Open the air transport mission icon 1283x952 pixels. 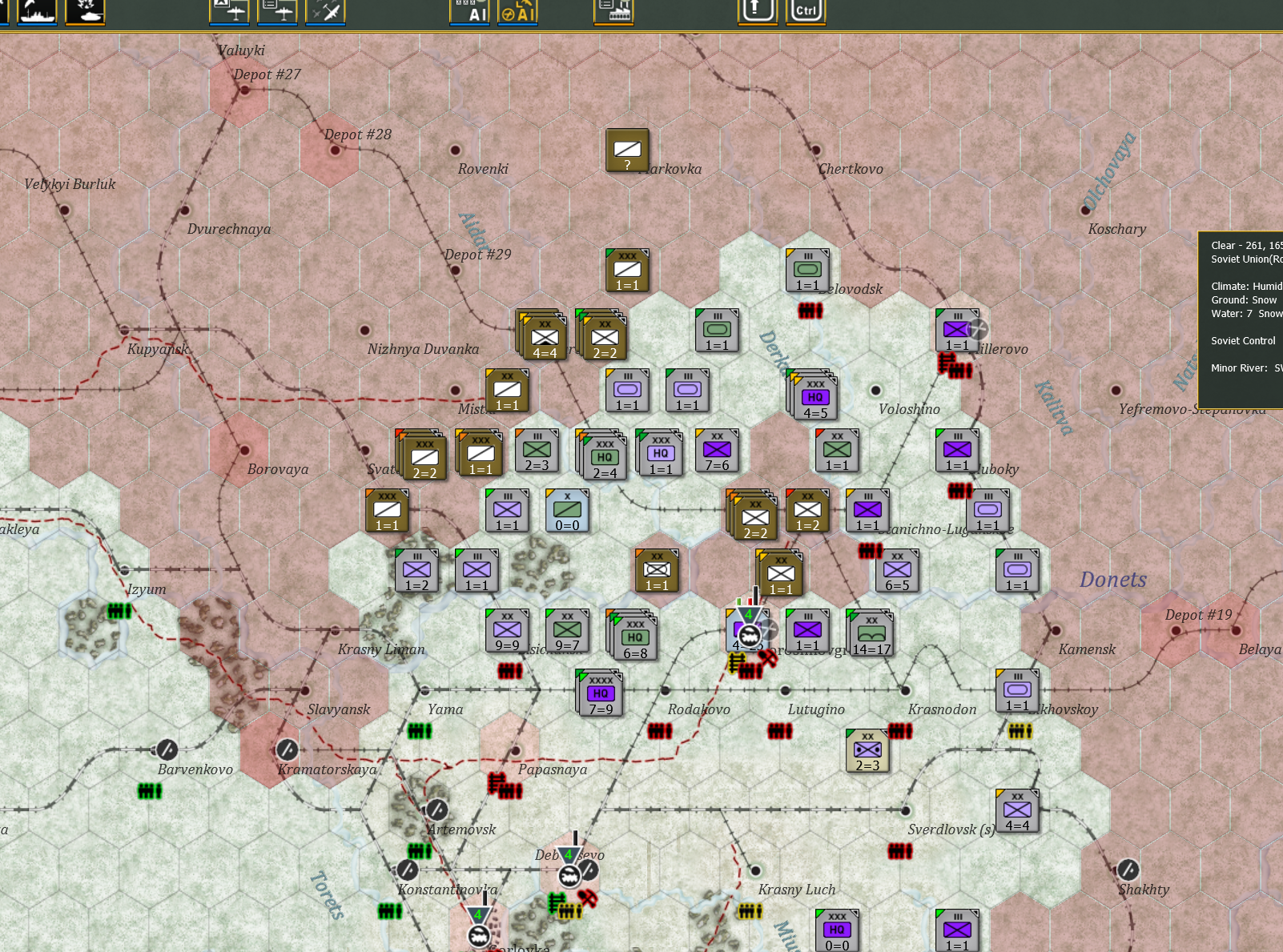pyautogui.click(x=277, y=10)
